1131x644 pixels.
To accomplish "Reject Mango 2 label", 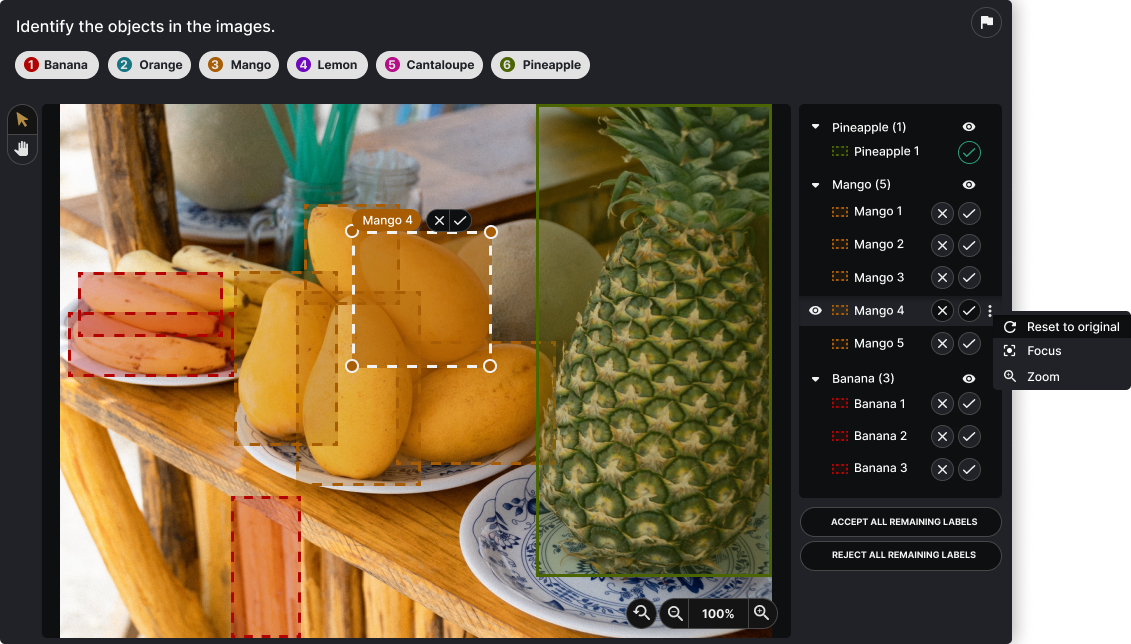I will click(x=942, y=246).
